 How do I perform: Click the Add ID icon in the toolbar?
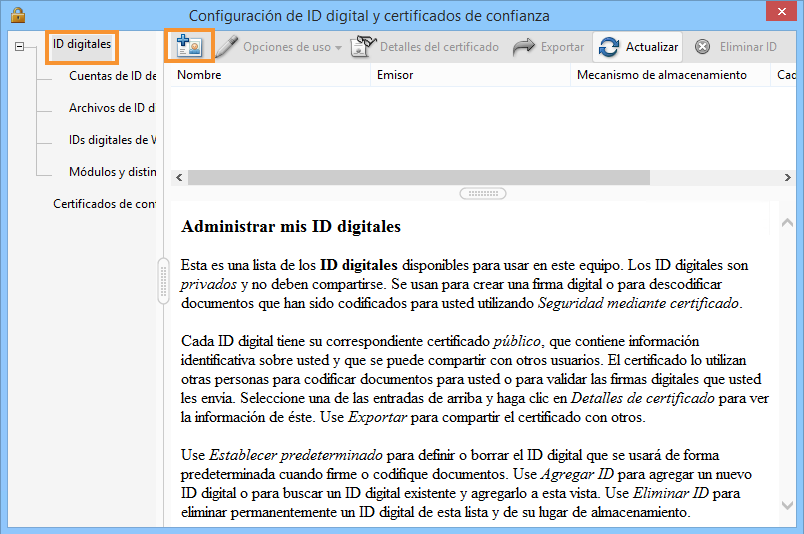coord(189,46)
